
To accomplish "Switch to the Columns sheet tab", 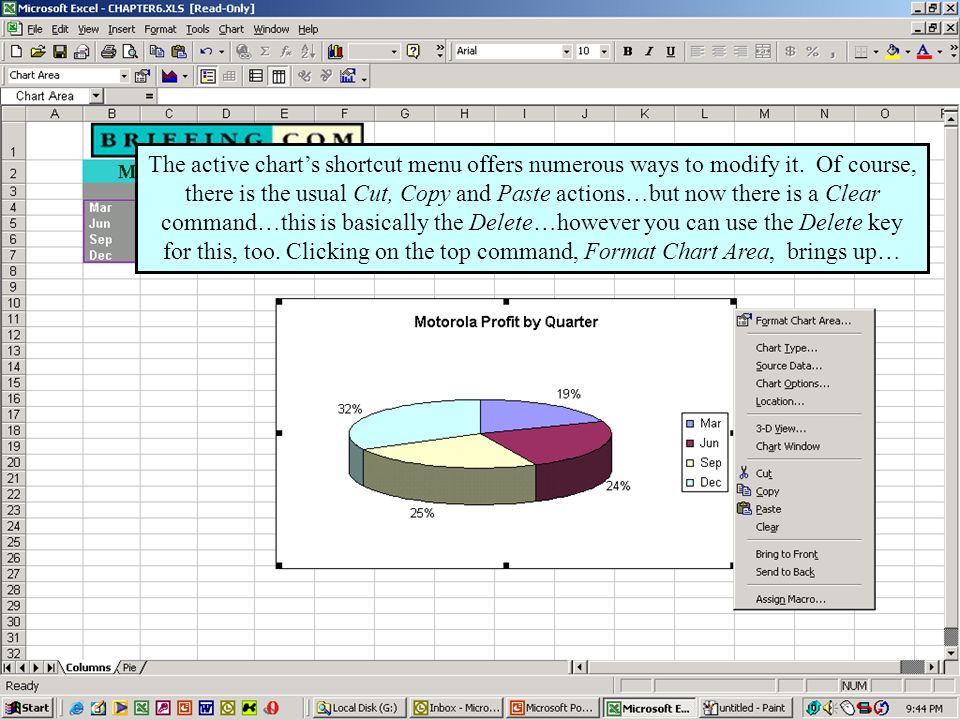I will click(x=88, y=667).
